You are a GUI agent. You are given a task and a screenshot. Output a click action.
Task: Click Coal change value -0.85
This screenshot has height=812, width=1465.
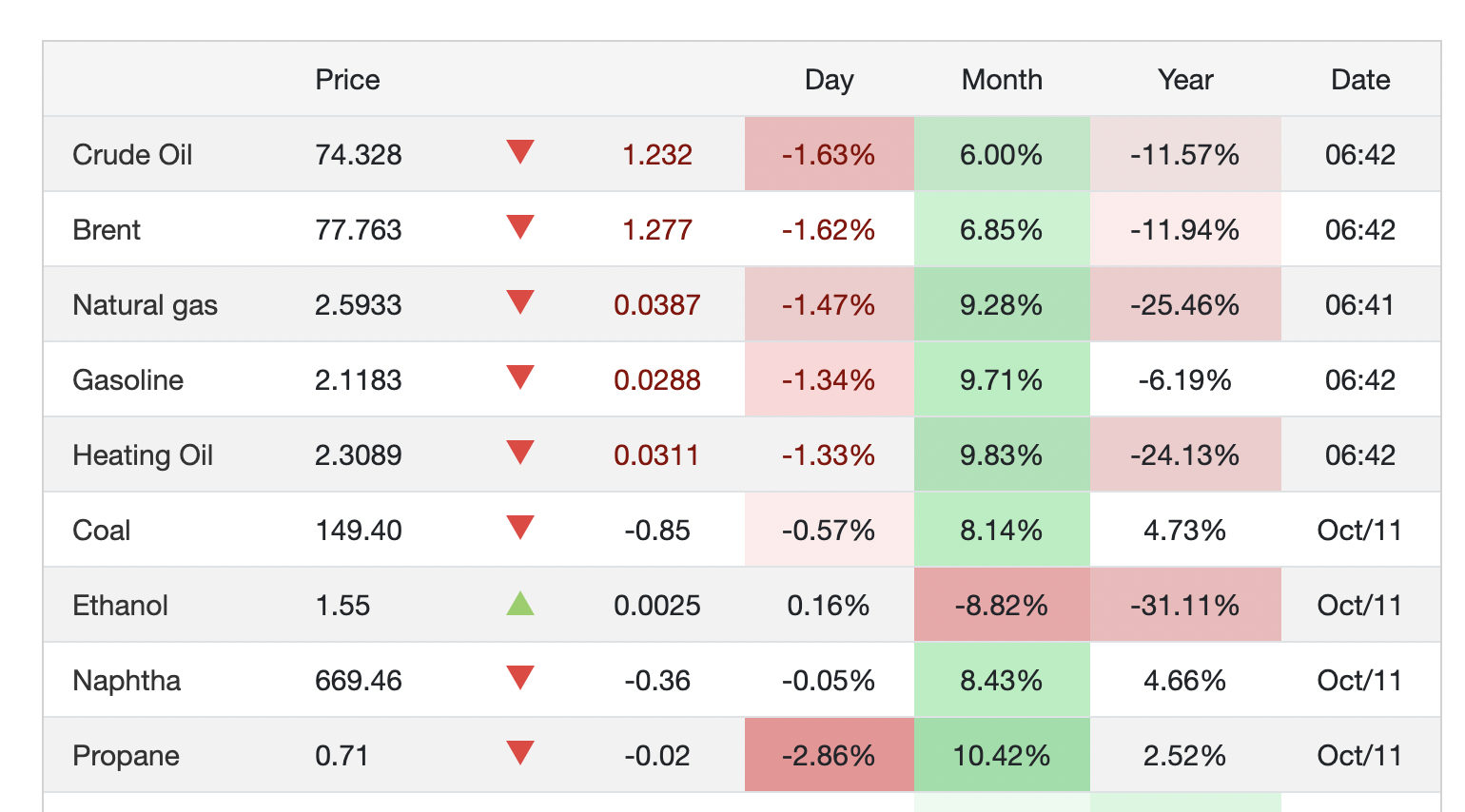[x=657, y=530]
